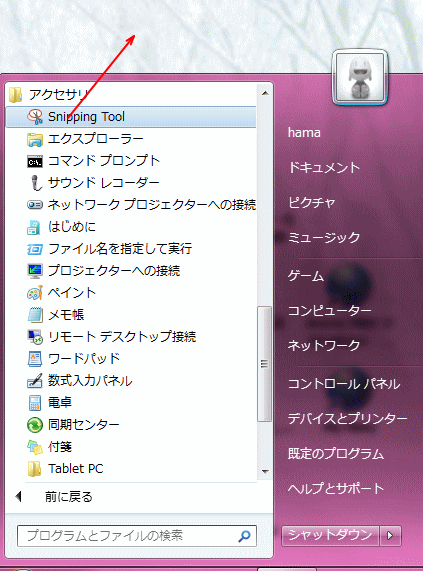Click the 電卓 calculator icon

[x=35, y=403]
